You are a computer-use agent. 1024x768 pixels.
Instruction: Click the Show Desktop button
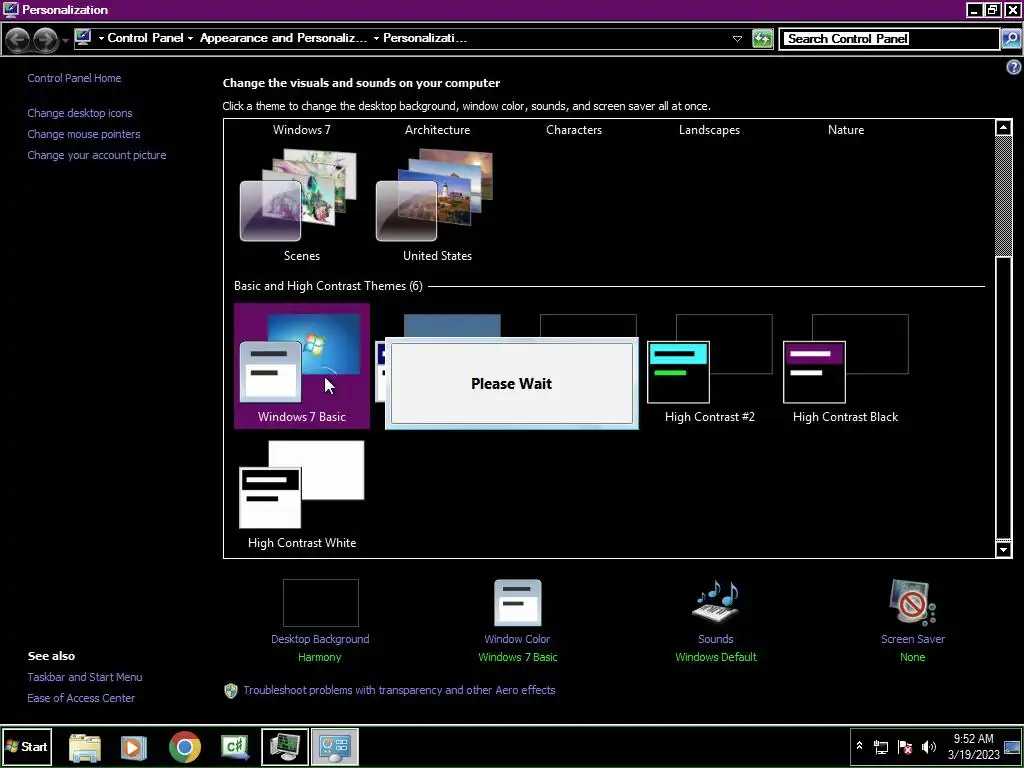coord(1012,746)
